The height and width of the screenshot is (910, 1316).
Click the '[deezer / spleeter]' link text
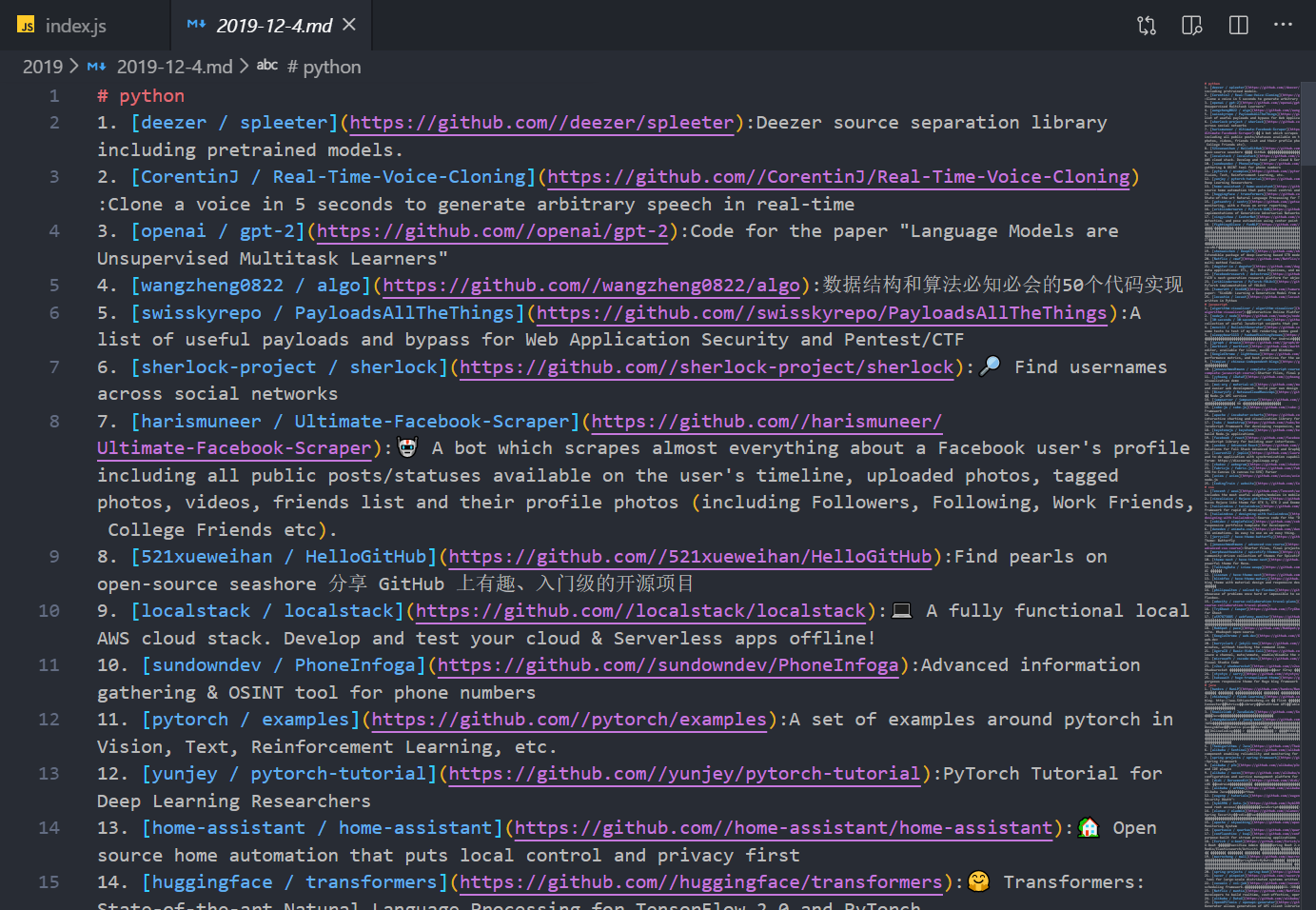[x=235, y=123]
